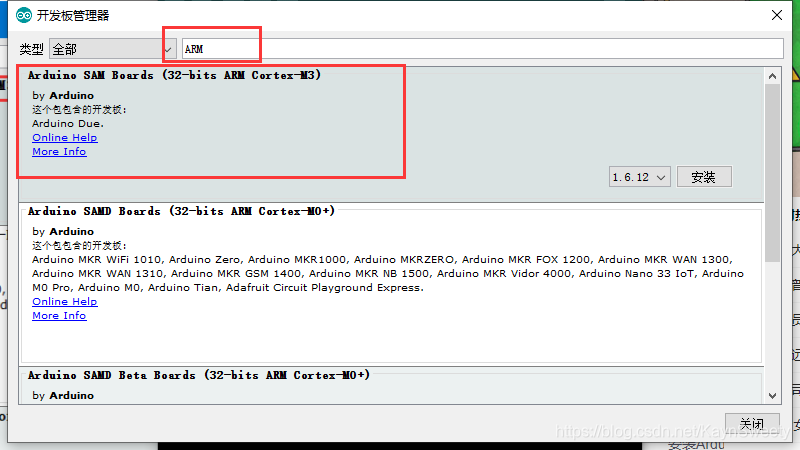Click the scrollbar down arrow
This screenshot has height=450, width=800.
coord(772,396)
